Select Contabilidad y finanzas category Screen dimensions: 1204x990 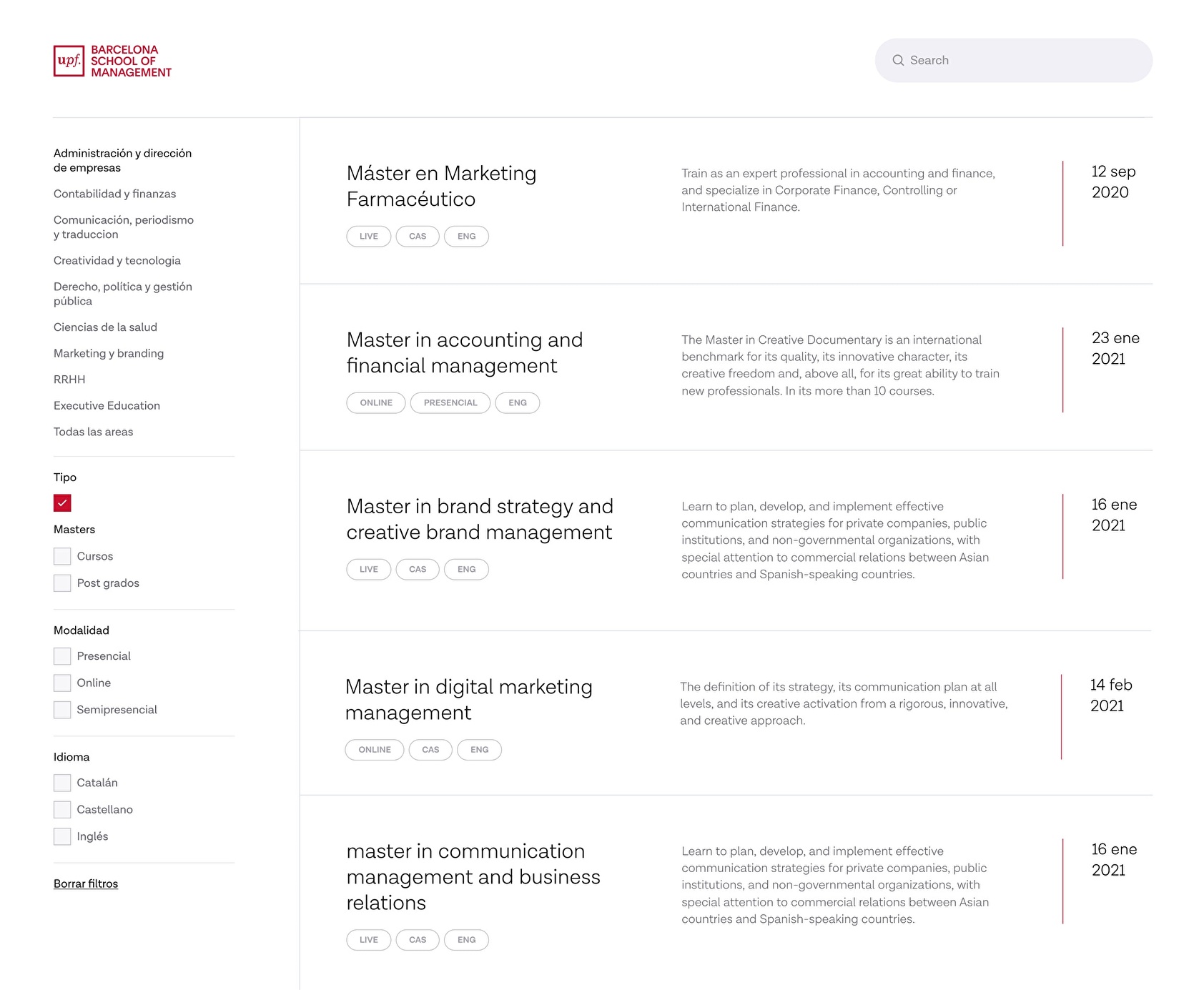point(115,193)
